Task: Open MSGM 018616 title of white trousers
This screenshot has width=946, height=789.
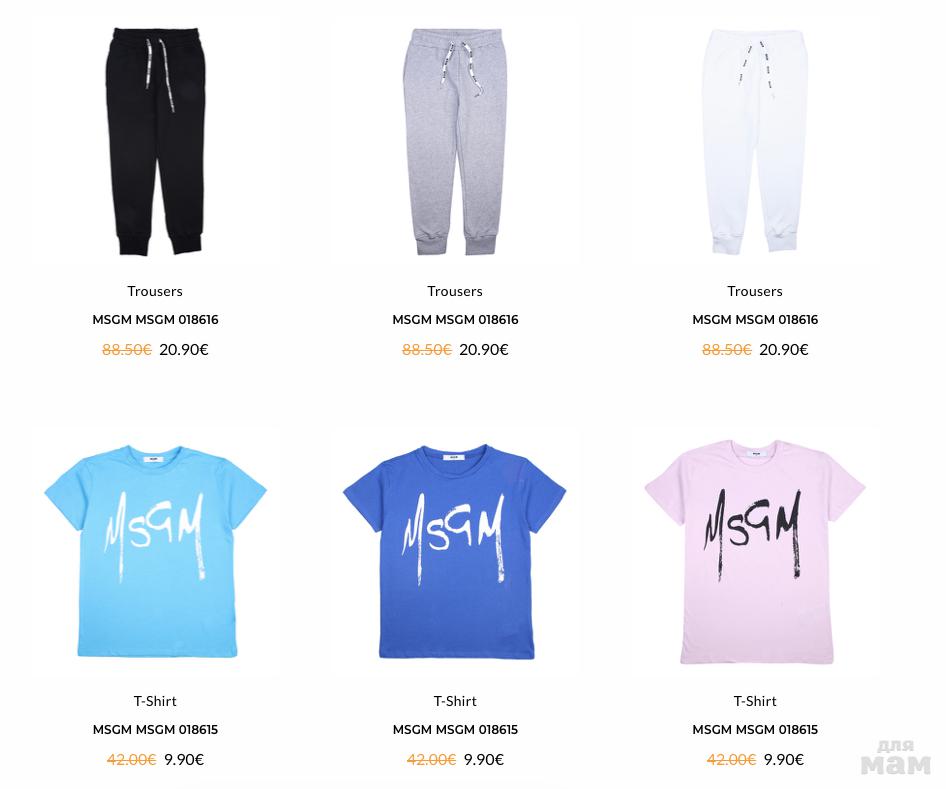Action: (x=755, y=320)
